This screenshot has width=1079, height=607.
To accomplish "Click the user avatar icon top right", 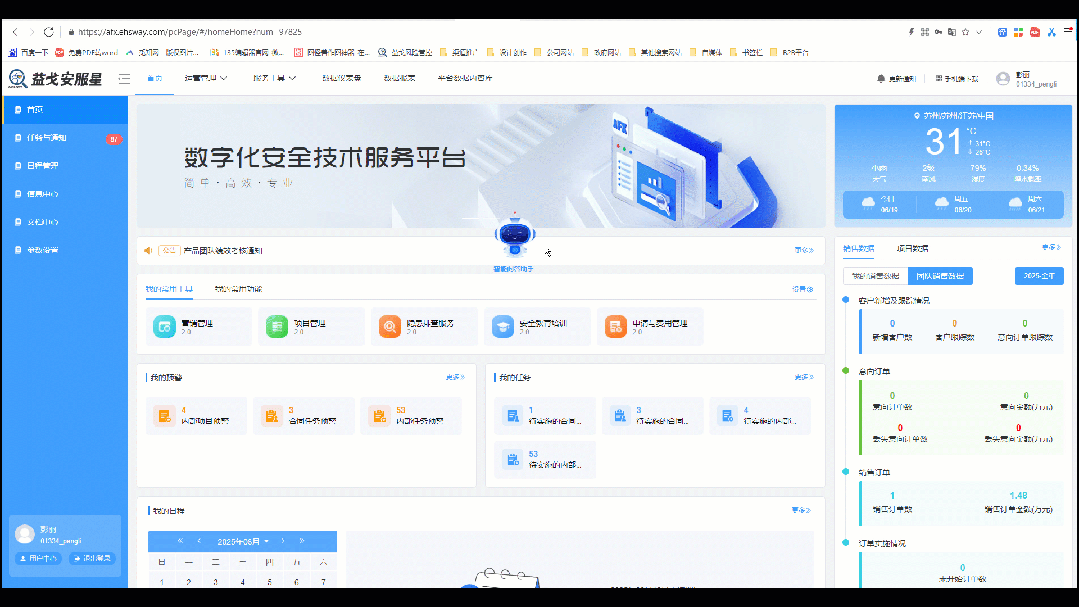I will (x=1002, y=78).
